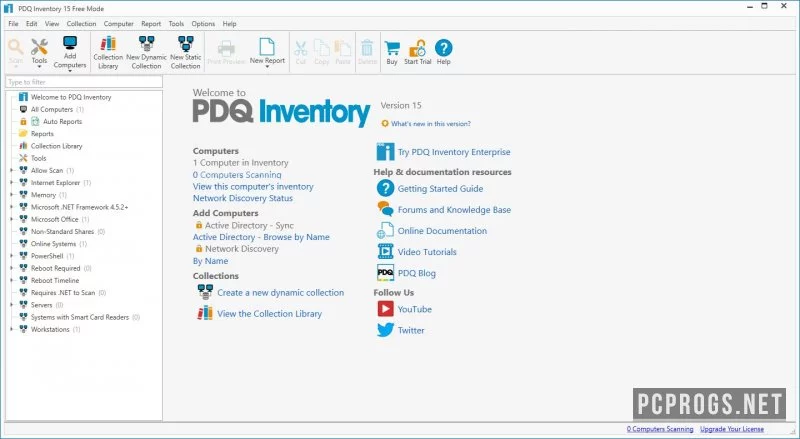Click the Video Tutorials film icon
800x439 pixels.
385,251
